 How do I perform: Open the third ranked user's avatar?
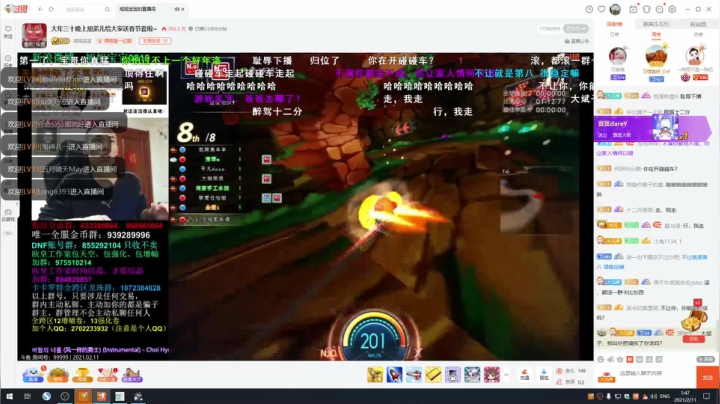point(694,56)
